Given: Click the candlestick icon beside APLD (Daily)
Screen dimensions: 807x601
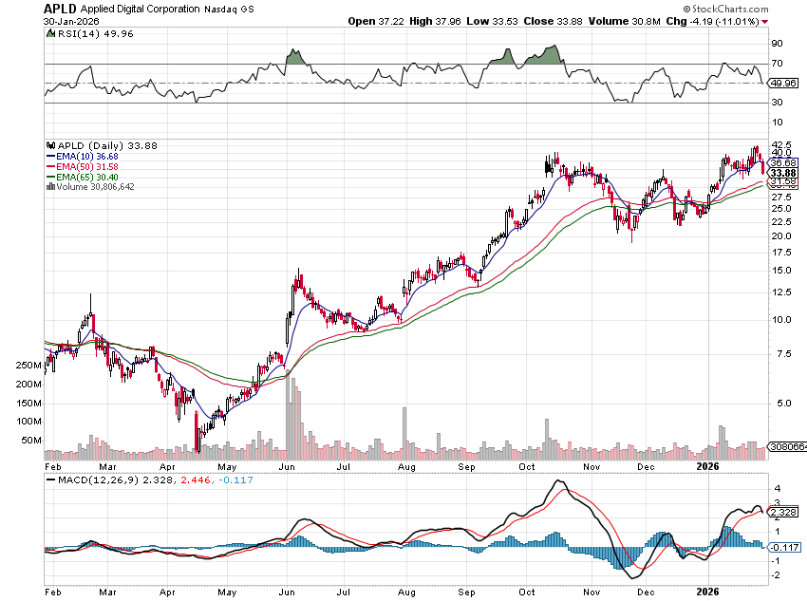Looking at the screenshot, I should (x=50, y=146).
